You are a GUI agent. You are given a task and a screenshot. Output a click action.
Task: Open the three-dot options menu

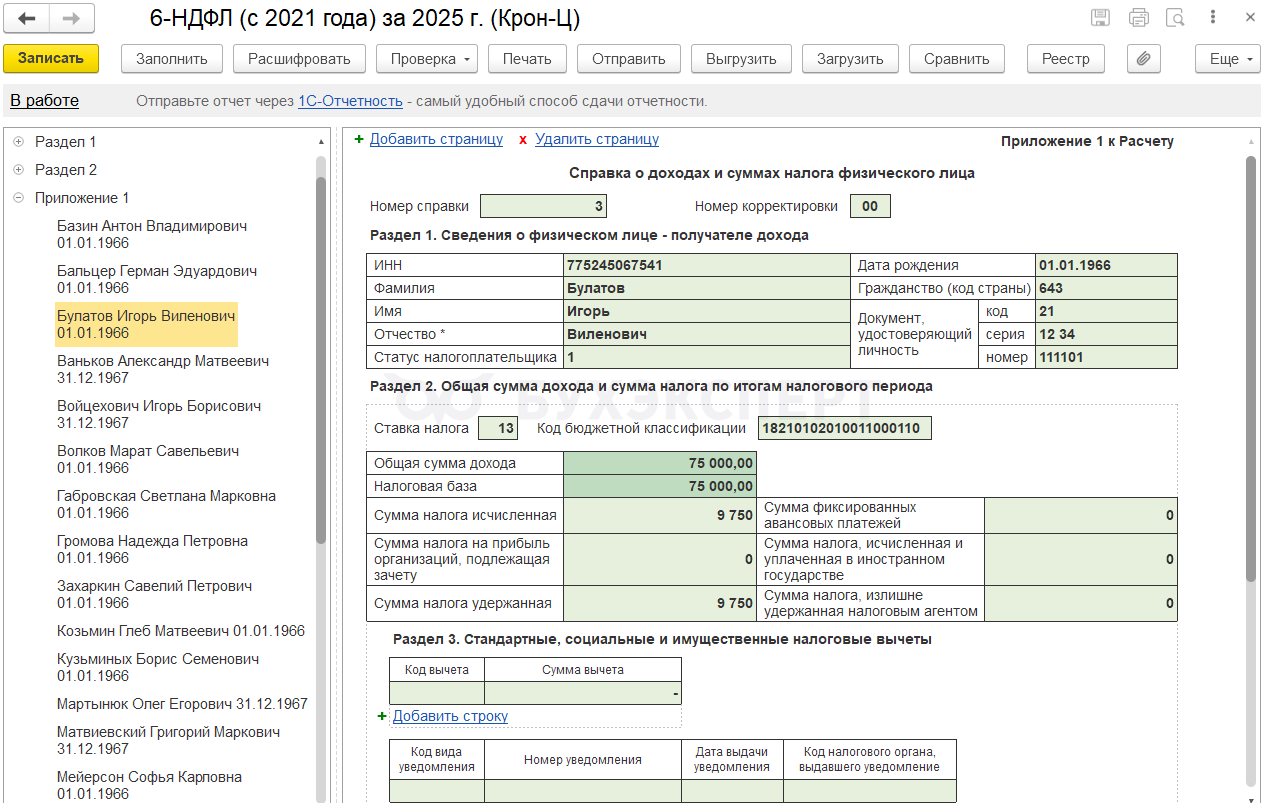(x=1212, y=18)
